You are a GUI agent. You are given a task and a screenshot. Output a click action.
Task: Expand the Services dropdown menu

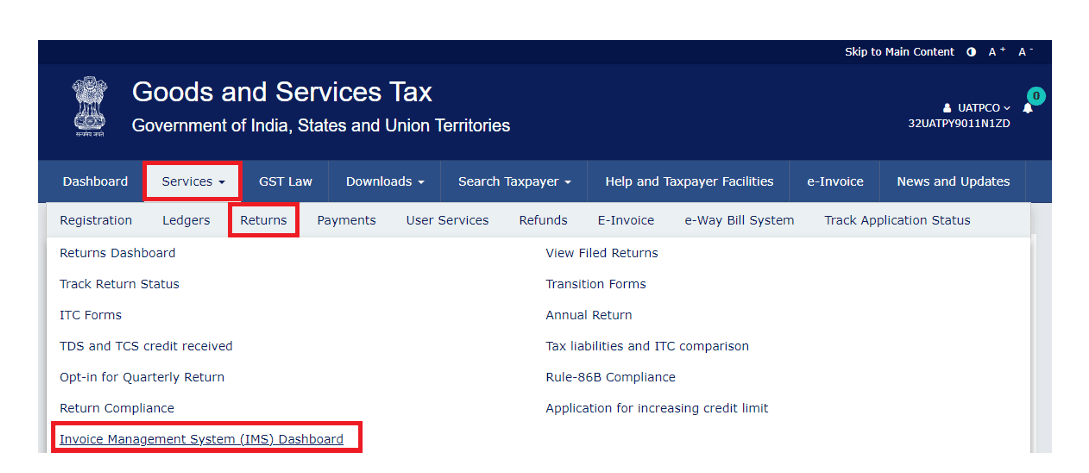click(193, 181)
